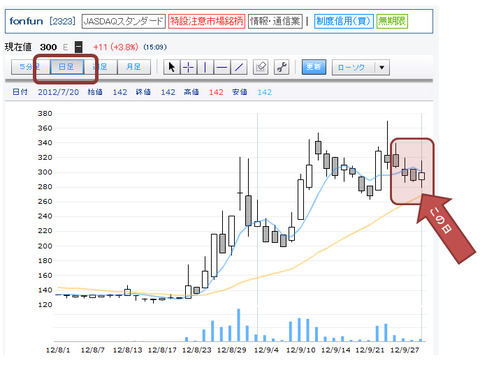The width and height of the screenshot is (480, 372).
Task: Switch to the 月足 monthly chart tab
Action: tap(134, 67)
